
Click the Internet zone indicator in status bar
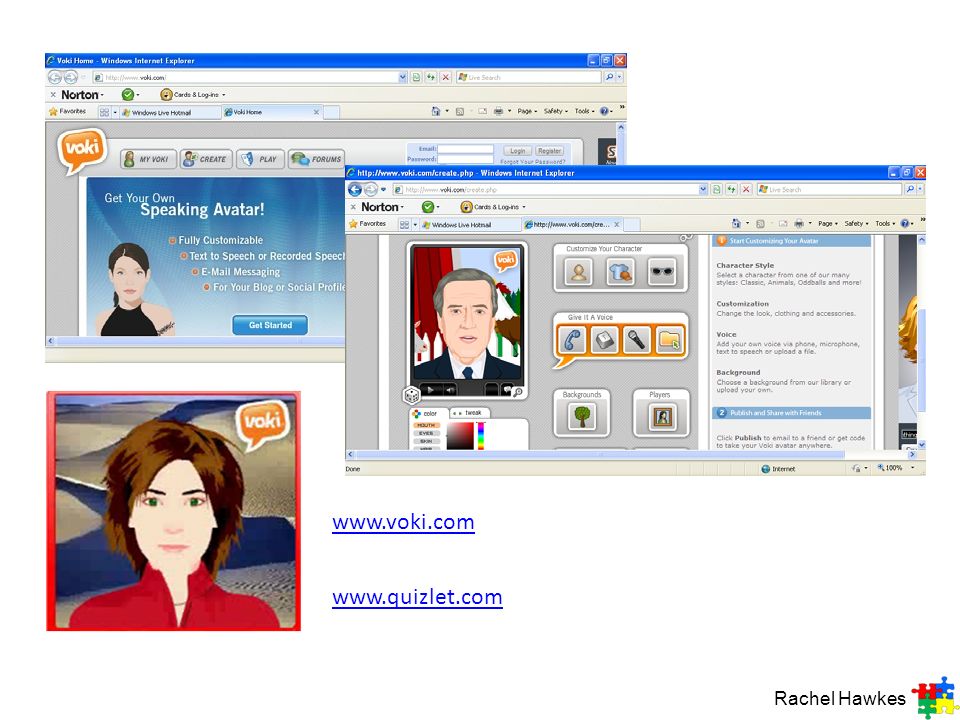coord(778,469)
